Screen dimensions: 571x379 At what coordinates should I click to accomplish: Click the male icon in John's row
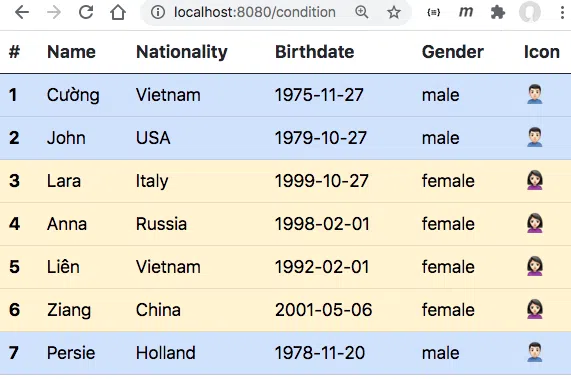(x=535, y=137)
